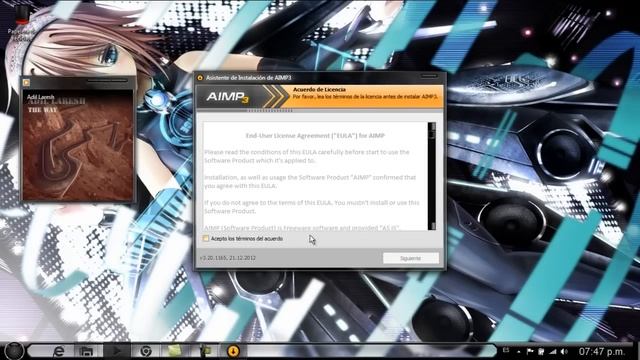Image resolution: width=640 pixels, height=360 pixels.
Task: Check 'Acepto los términos del acuerdo' box
Action: pos(206,238)
